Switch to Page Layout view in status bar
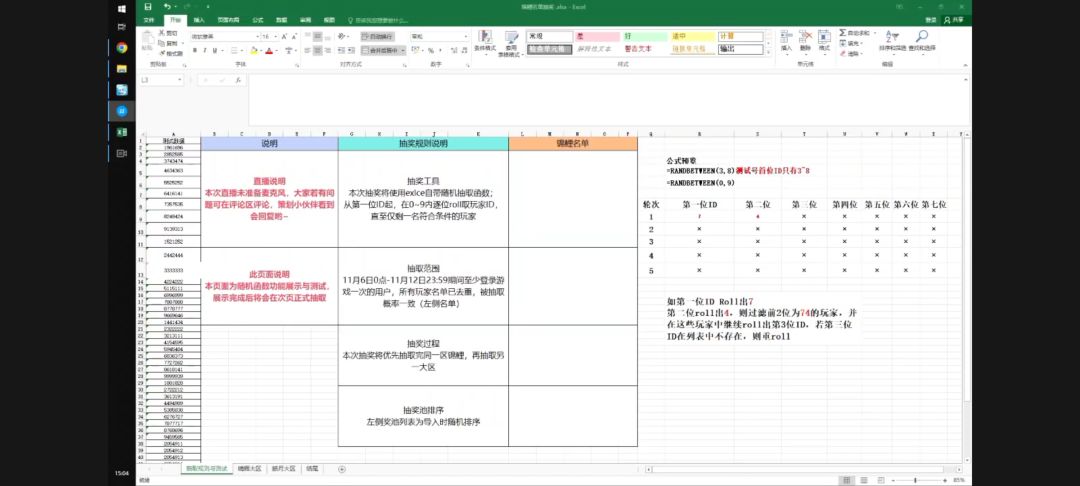Viewport: 1080px width, 486px height. click(862, 479)
